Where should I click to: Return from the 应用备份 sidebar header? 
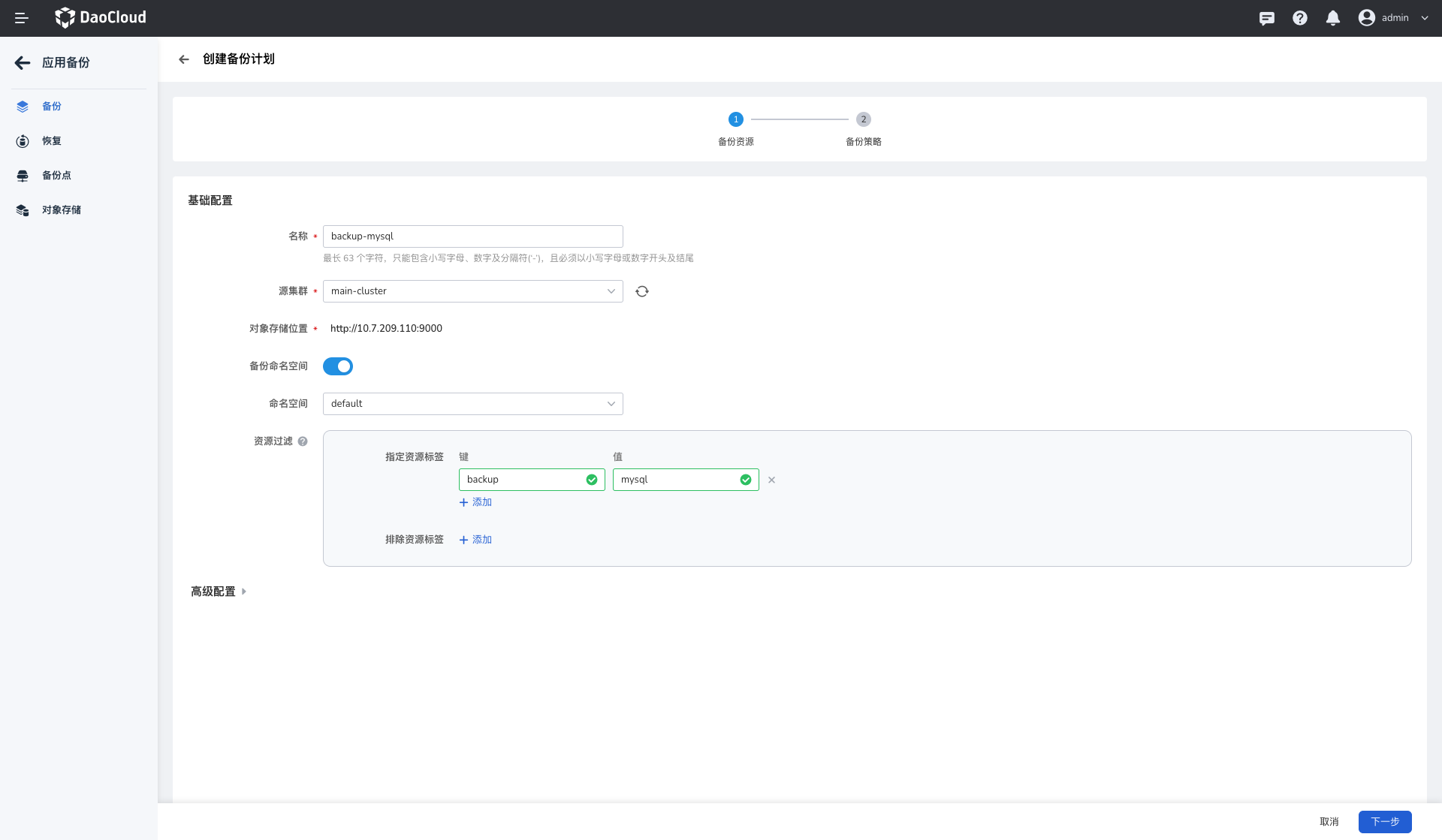(23, 63)
